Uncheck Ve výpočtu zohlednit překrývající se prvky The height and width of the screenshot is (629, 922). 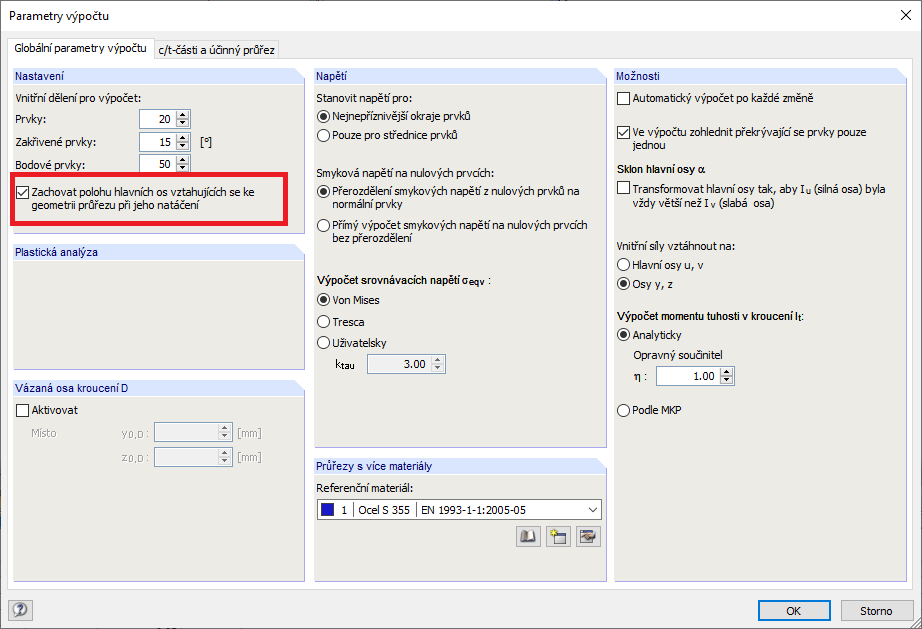point(623,132)
